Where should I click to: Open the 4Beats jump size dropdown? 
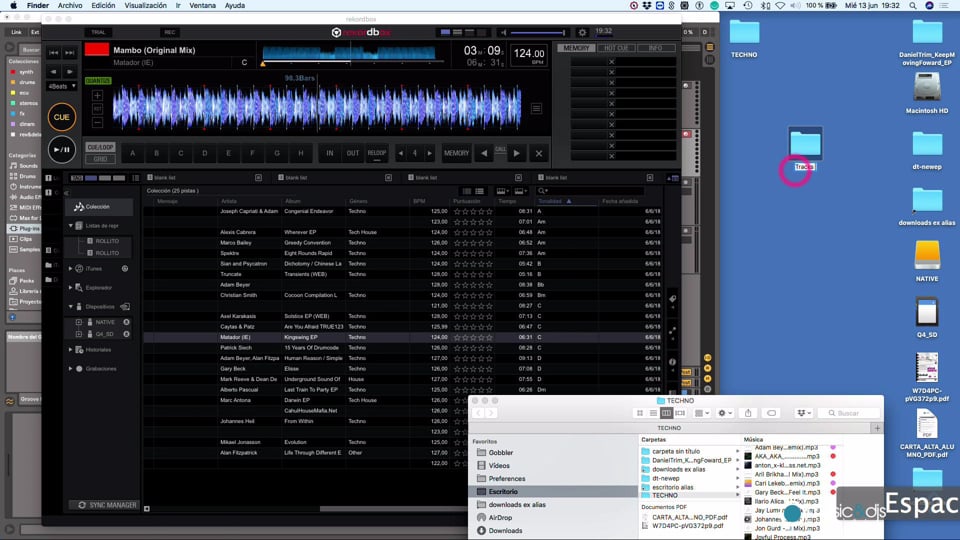pyautogui.click(x=62, y=86)
